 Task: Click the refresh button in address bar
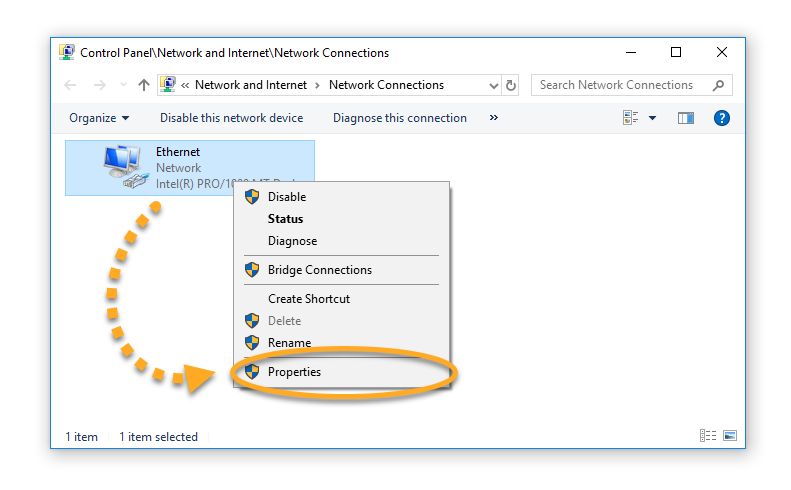pyautogui.click(x=512, y=86)
